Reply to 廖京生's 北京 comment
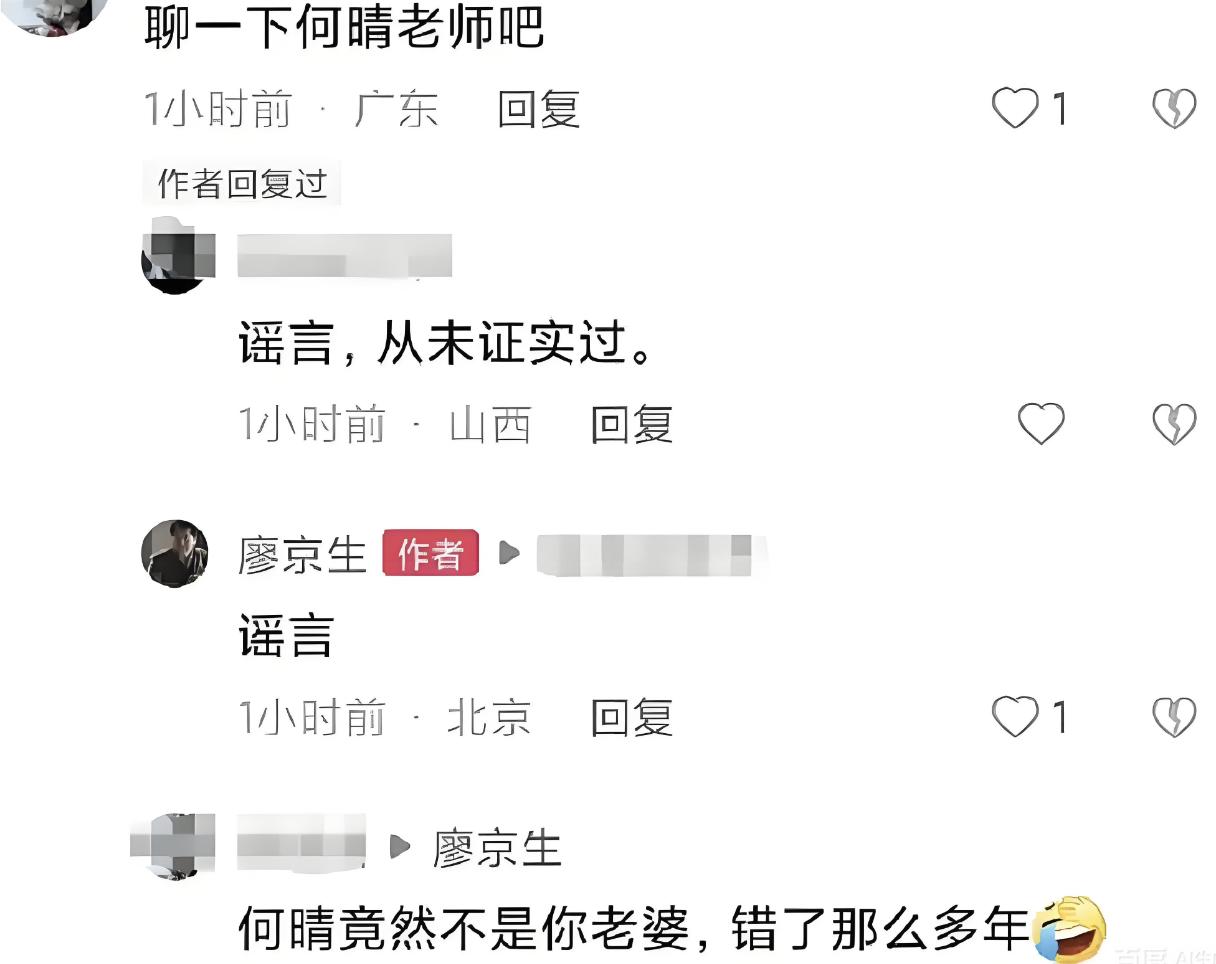Screen dimensions: 1216x964 pyautogui.click(x=632, y=718)
